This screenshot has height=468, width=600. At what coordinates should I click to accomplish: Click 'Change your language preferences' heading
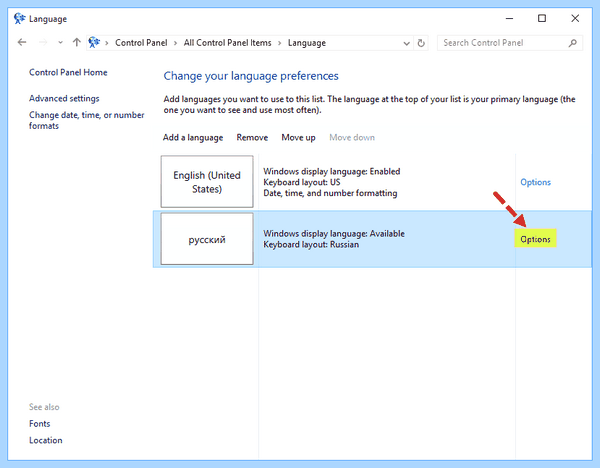pyautogui.click(x=251, y=76)
